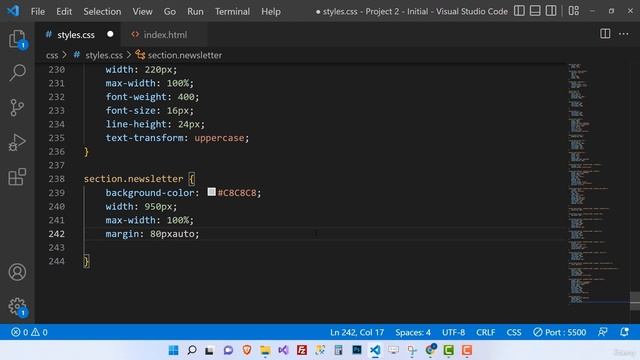Screen dimensions: 640x360
Task: Open the green Camtasia icon in the taskbar
Action: click(449, 350)
